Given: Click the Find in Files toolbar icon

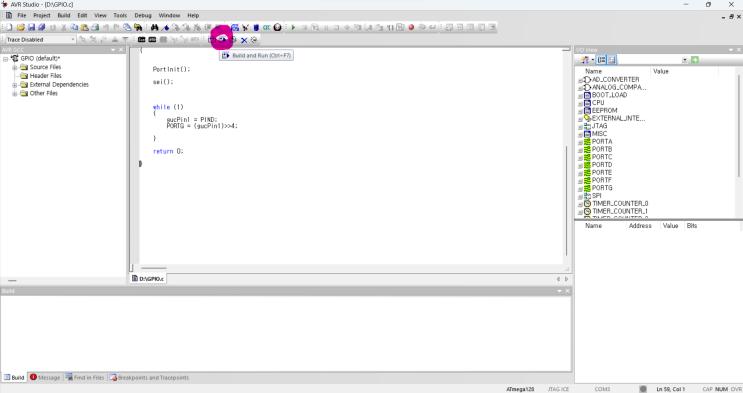Looking at the screenshot, I should (138, 27).
